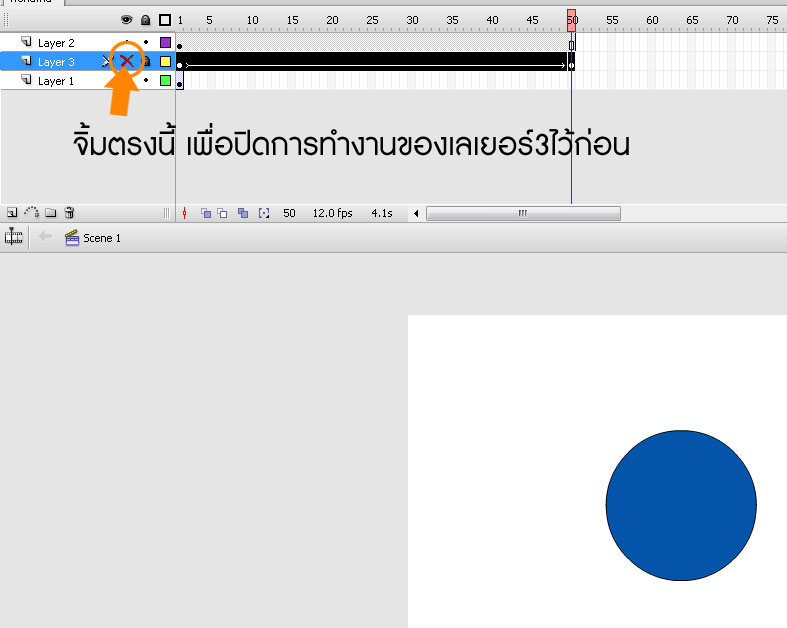This screenshot has height=628, width=787.
Task: Click the Show All Layers as Outlines square
Action: (x=165, y=20)
